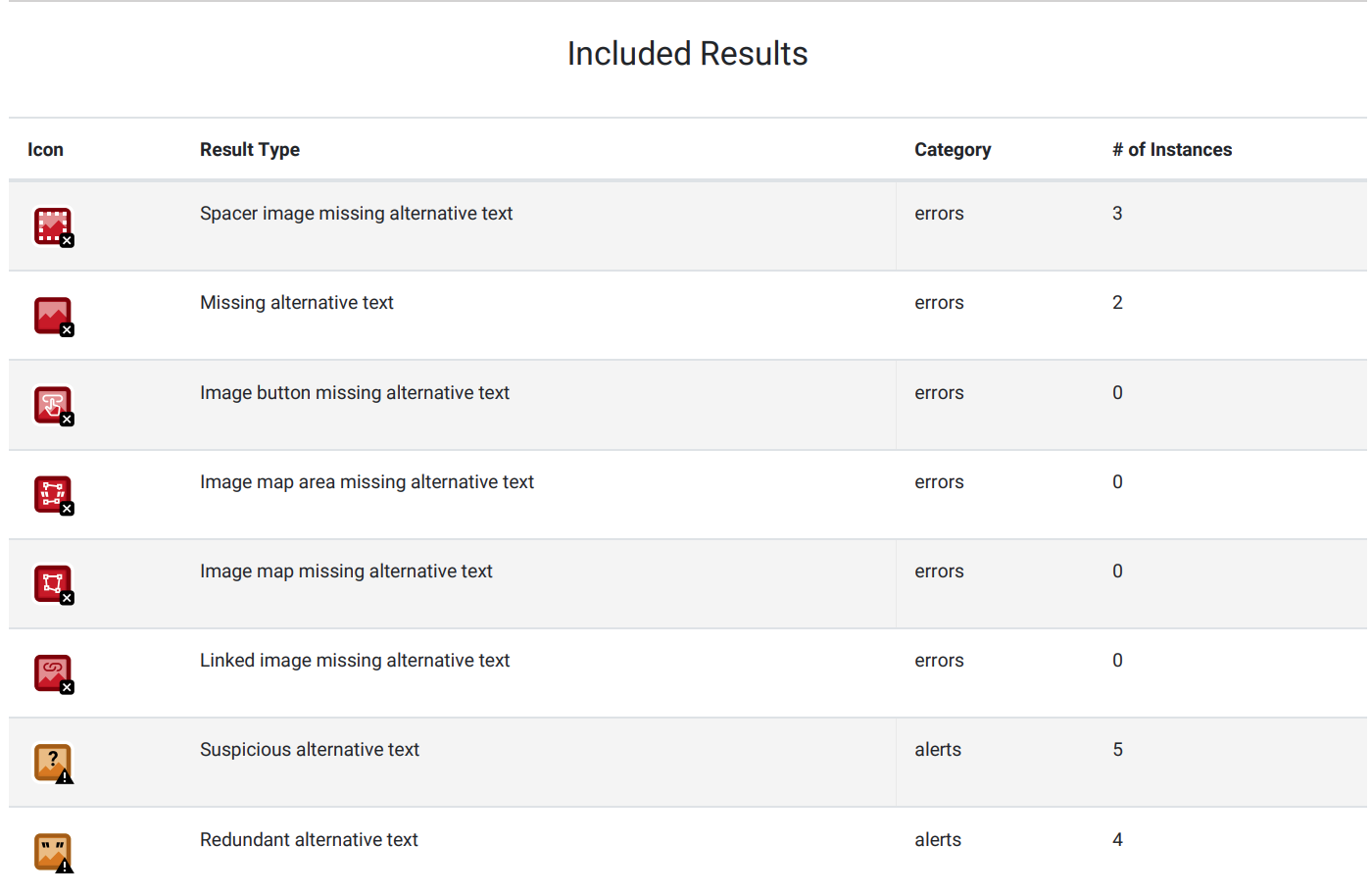Click 'errors' category in Image map area row
Image resolution: width=1372 pixels, height=894 pixels.
(939, 482)
